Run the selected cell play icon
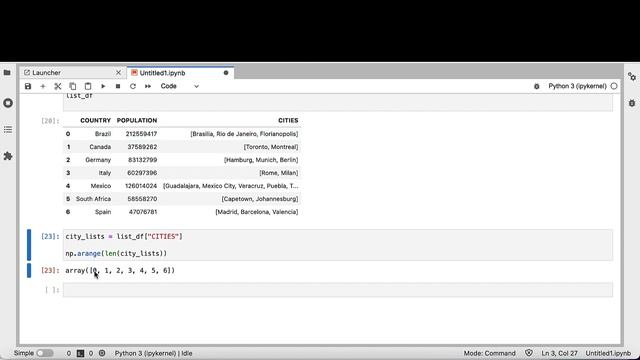The image size is (640, 360). tap(103, 86)
